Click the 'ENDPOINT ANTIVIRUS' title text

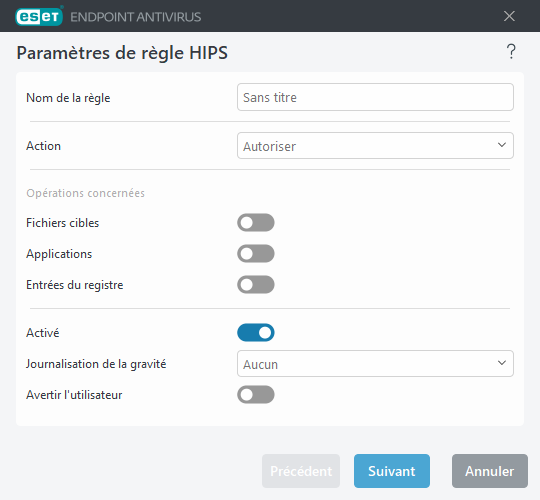point(136,17)
